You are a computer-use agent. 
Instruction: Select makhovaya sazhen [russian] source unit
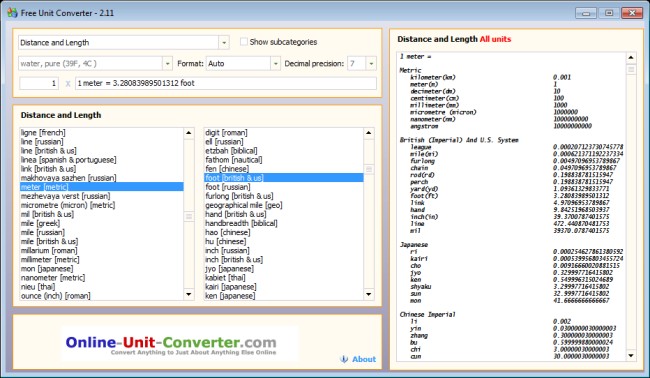click(102, 178)
